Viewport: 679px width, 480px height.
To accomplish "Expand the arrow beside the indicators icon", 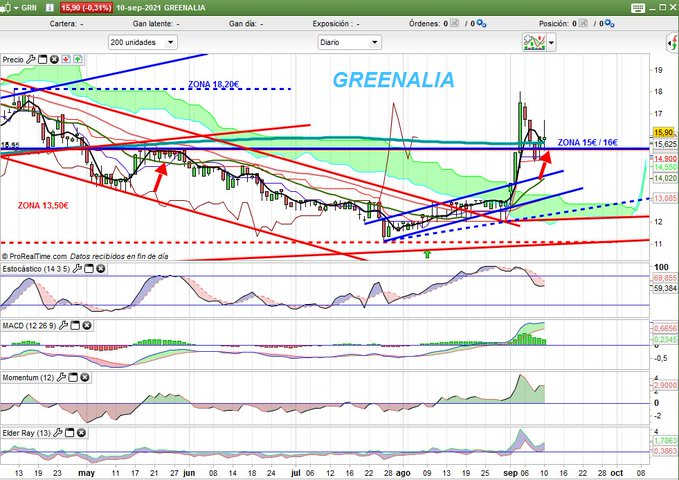I will click(551, 42).
